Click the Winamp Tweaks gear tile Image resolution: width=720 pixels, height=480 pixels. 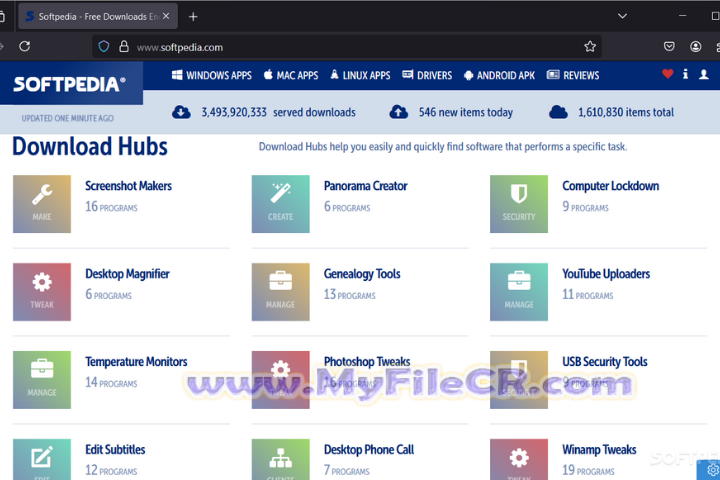tap(519, 459)
